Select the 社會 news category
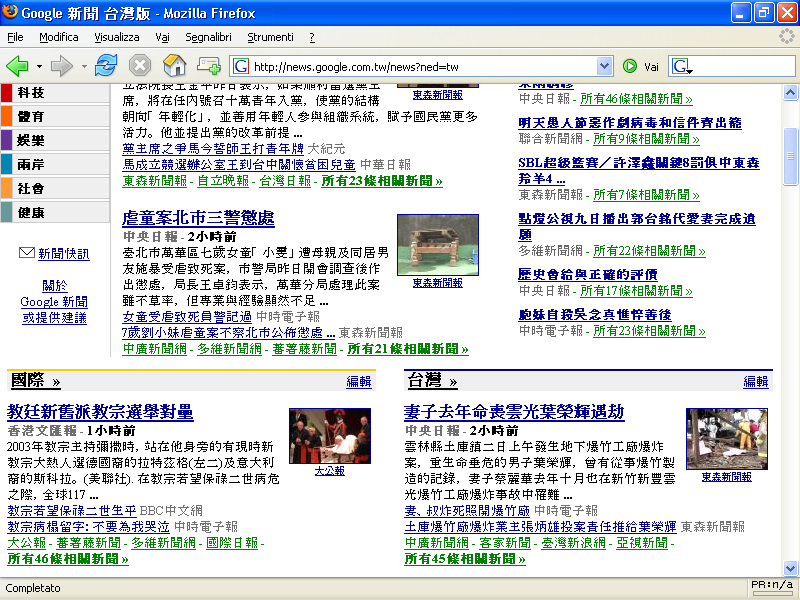800x600 pixels. (x=55, y=188)
